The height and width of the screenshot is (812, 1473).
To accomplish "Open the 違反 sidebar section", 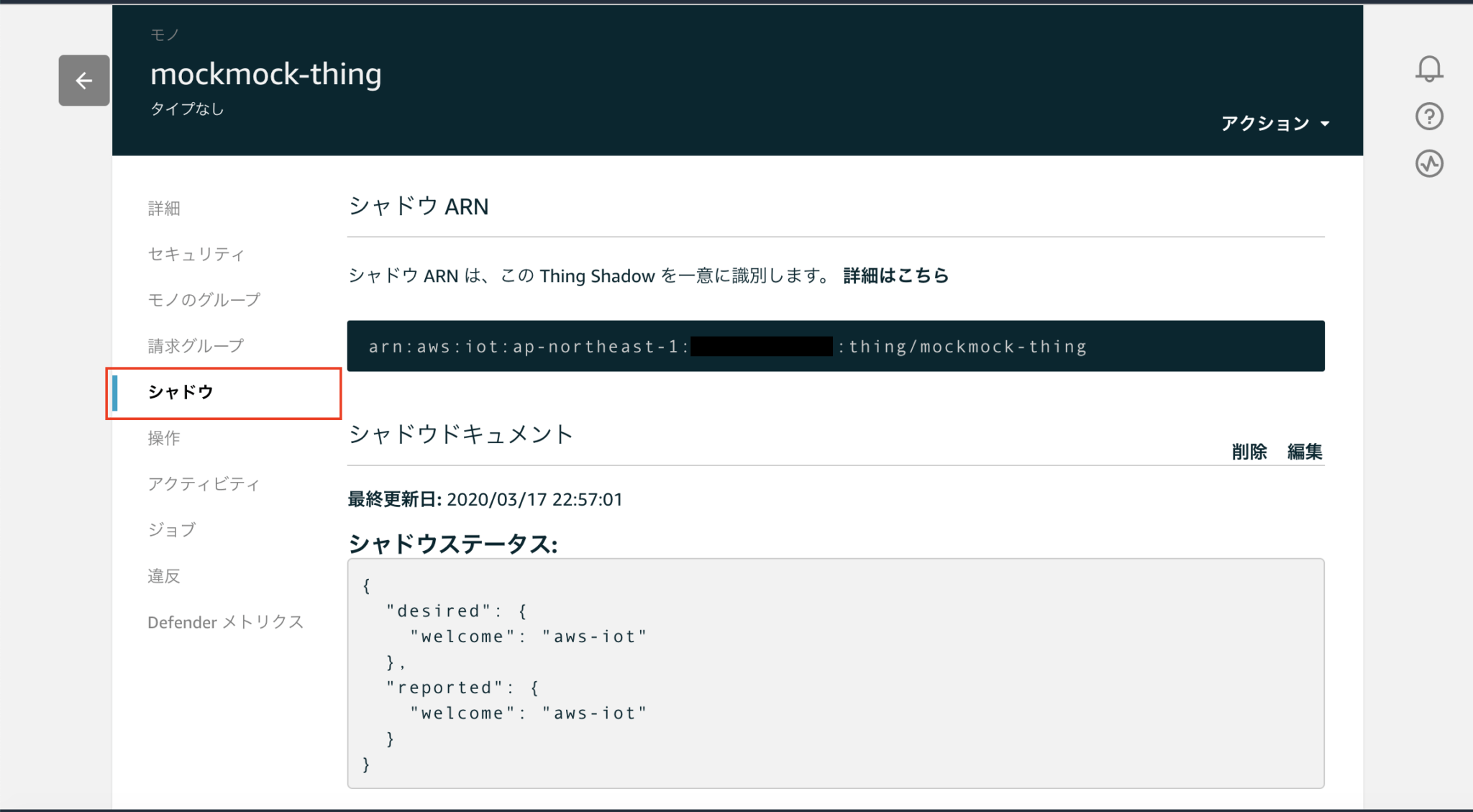I will tap(164, 576).
